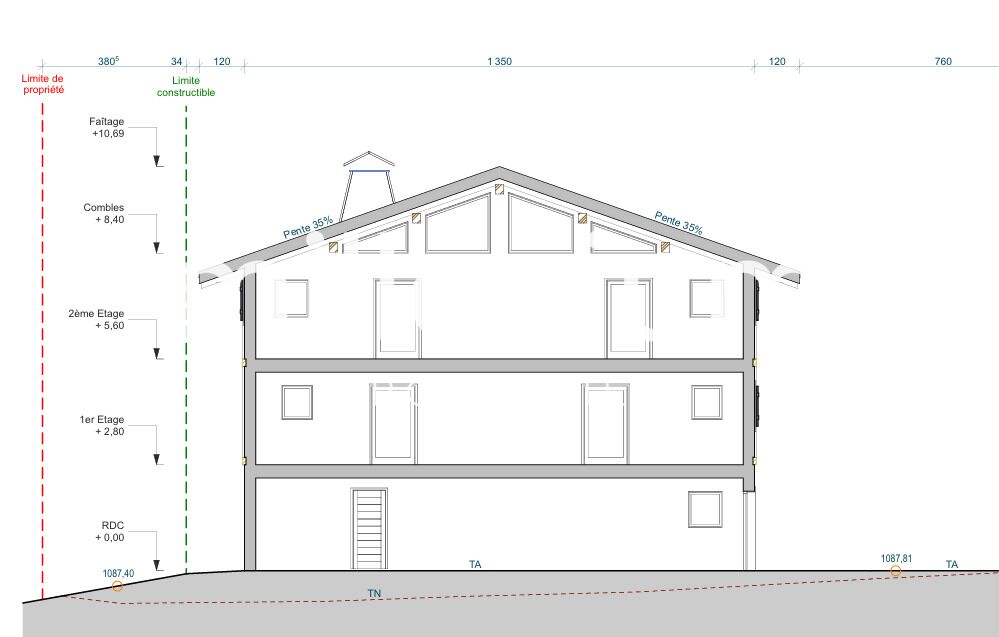Viewport: 999px width, 637px height.
Task: Select the slatted ground floor door
Action: [369, 529]
